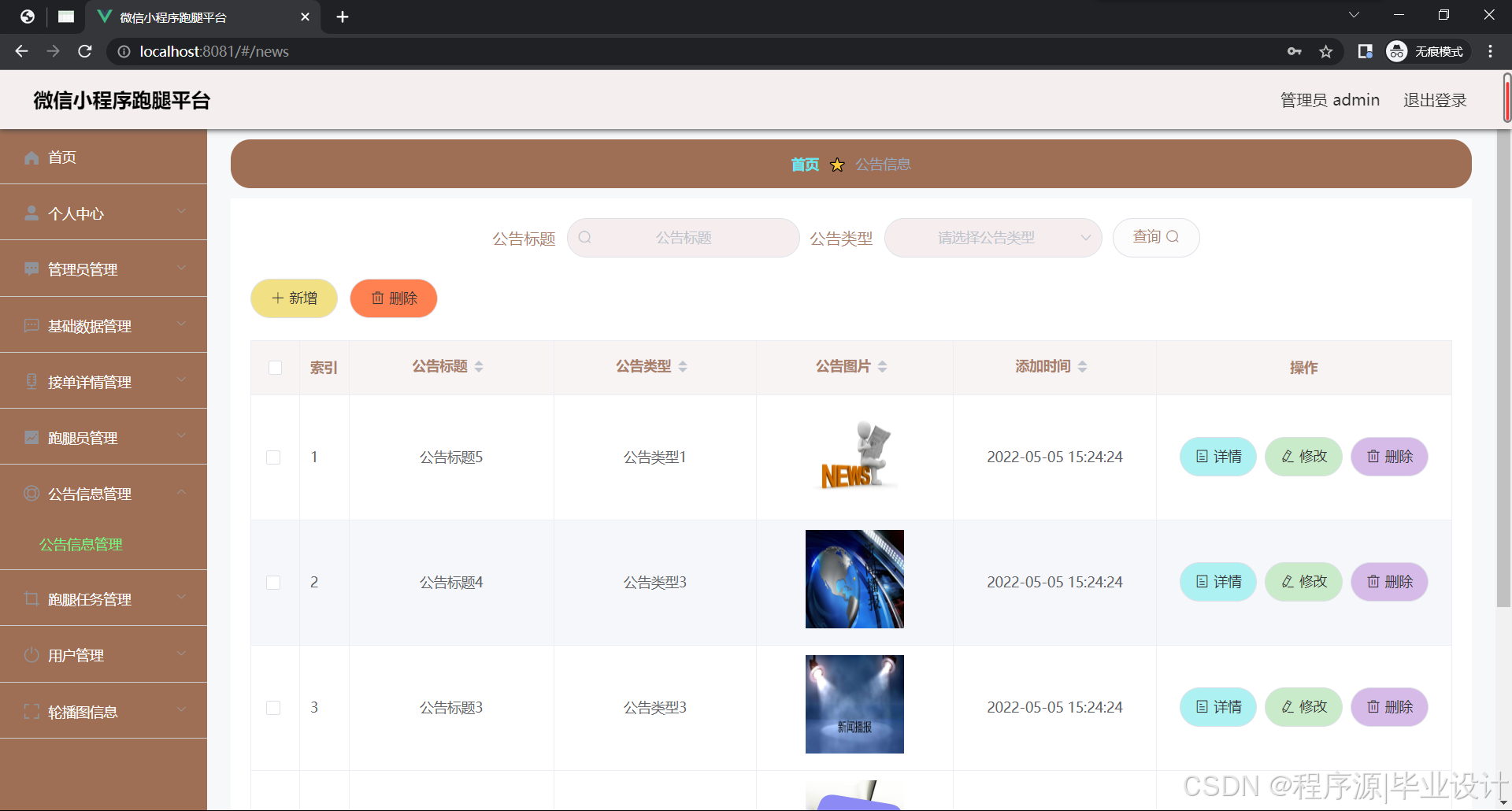The width and height of the screenshot is (1512, 811).
Task: Open the browser three-dot menu
Action: (x=1490, y=51)
